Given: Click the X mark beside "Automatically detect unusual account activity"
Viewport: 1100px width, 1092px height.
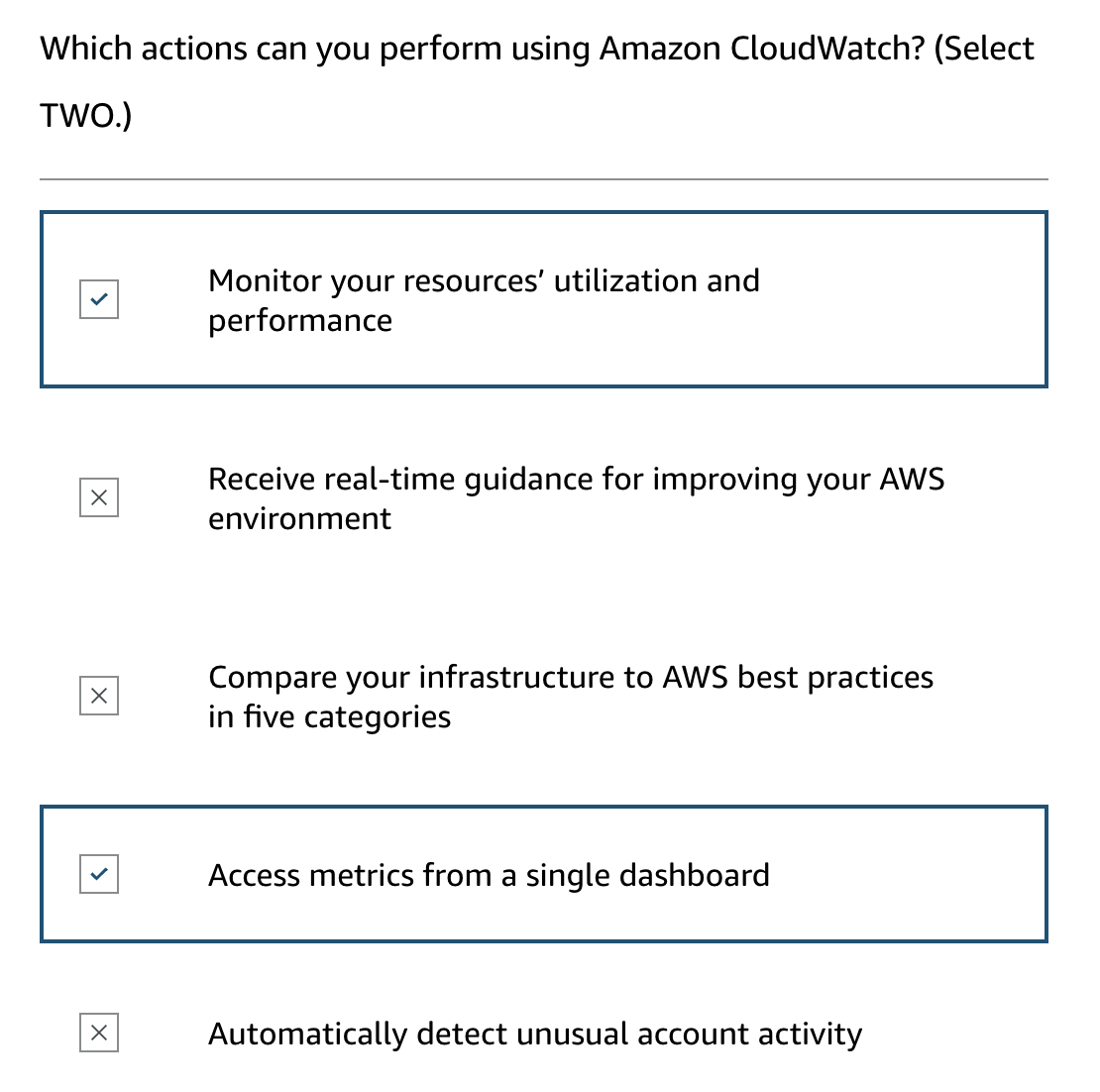Looking at the screenshot, I should (99, 1033).
